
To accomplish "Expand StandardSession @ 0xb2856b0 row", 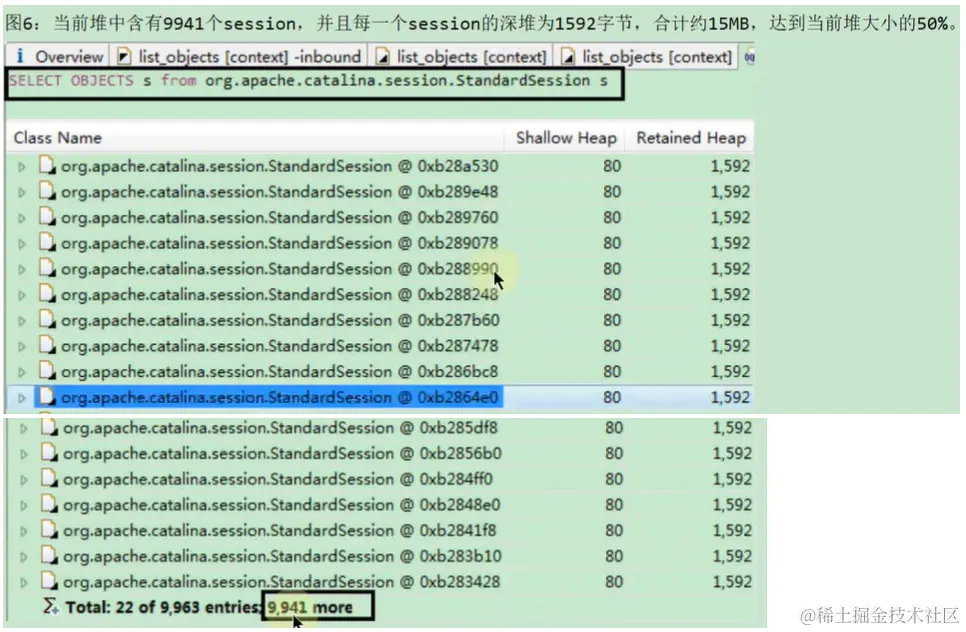I will (x=23, y=455).
